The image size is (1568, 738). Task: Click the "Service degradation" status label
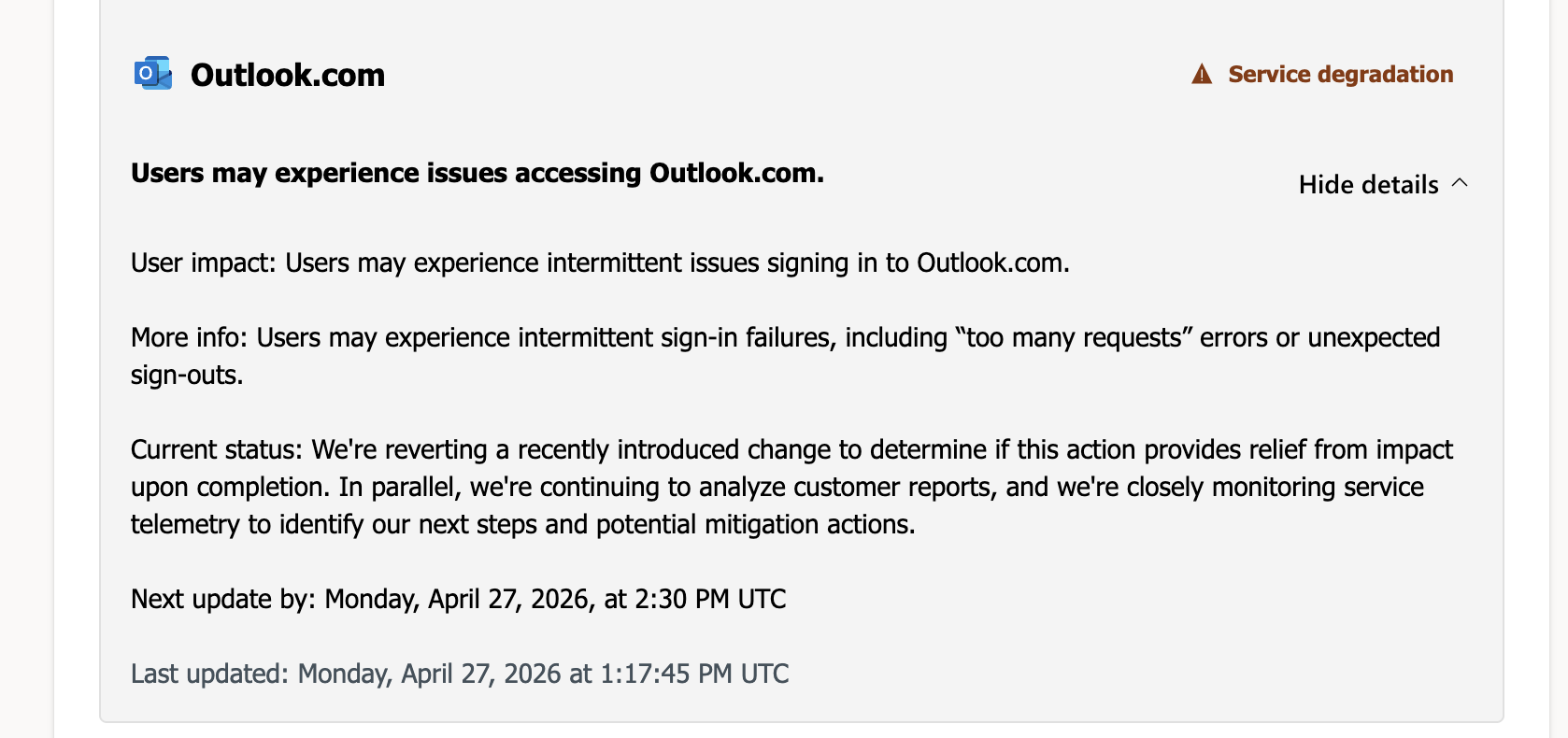[x=1341, y=75]
